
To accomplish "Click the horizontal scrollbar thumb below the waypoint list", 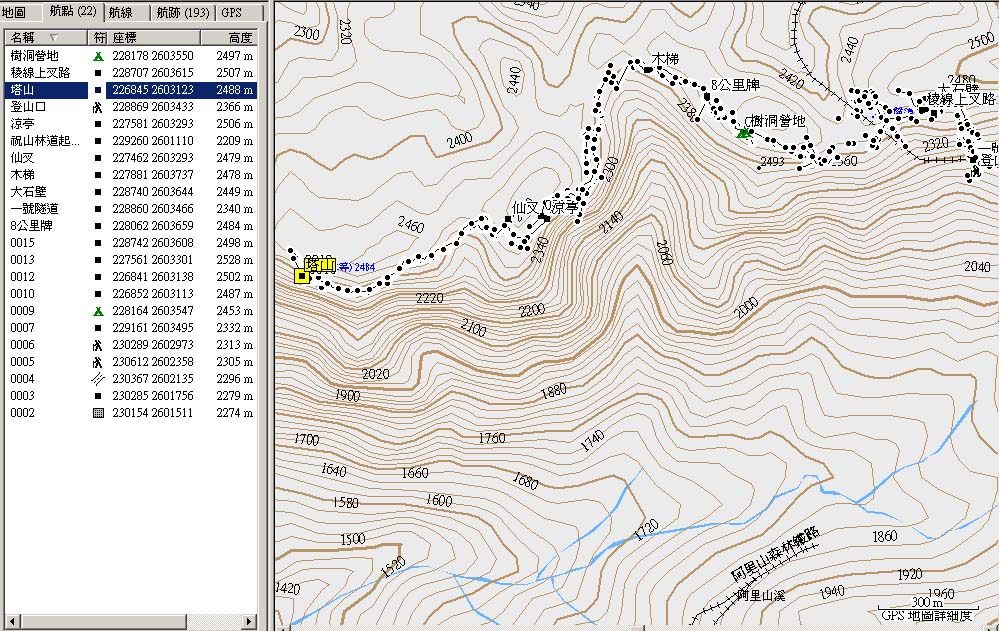I will pyautogui.click(x=103, y=621).
